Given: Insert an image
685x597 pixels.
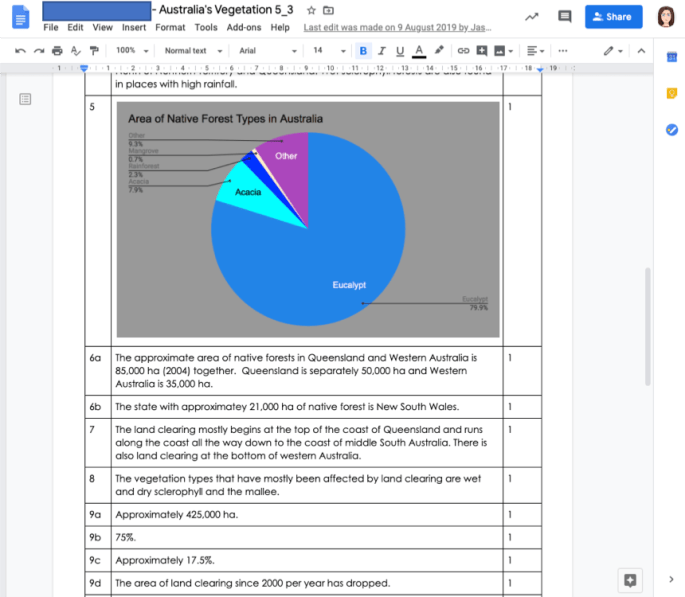Looking at the screenshot, I should tap(499, 51).
